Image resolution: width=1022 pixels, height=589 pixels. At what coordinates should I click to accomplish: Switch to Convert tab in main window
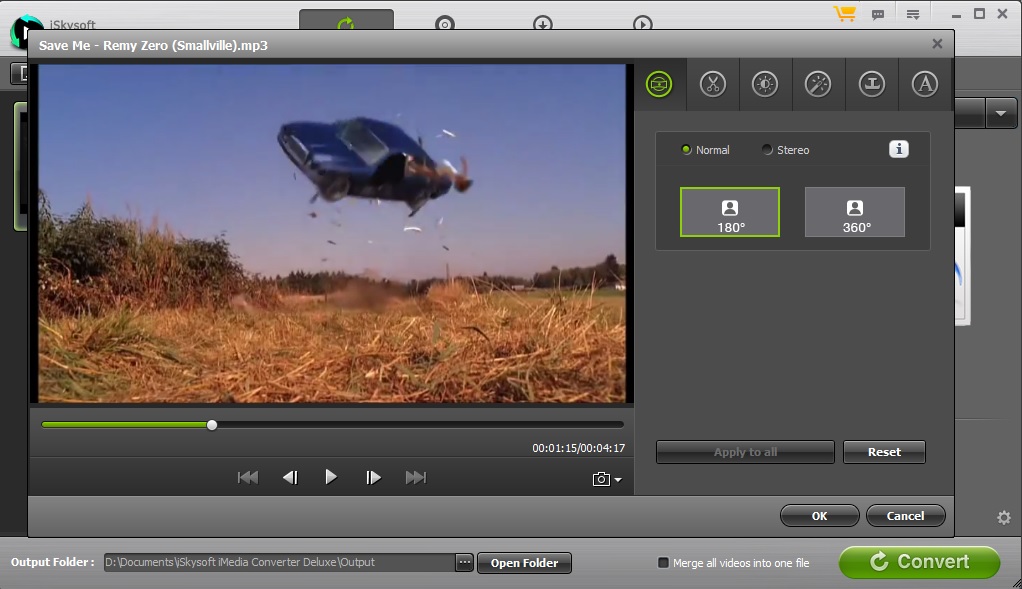(x=346, y=21)
